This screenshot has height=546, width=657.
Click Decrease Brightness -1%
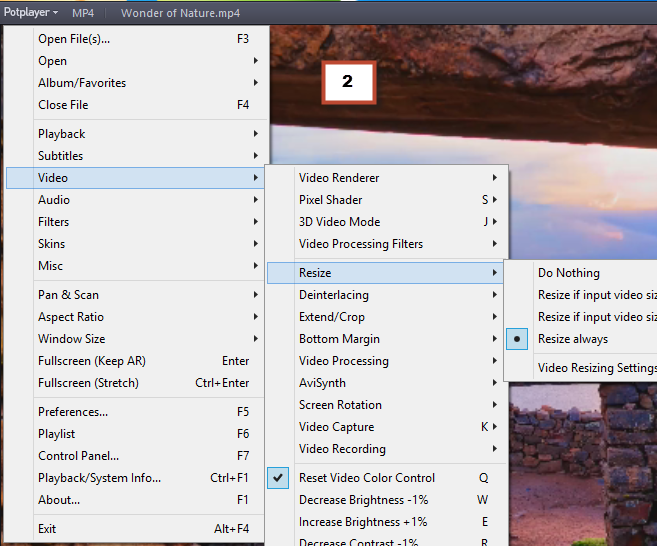click(387, 500)
